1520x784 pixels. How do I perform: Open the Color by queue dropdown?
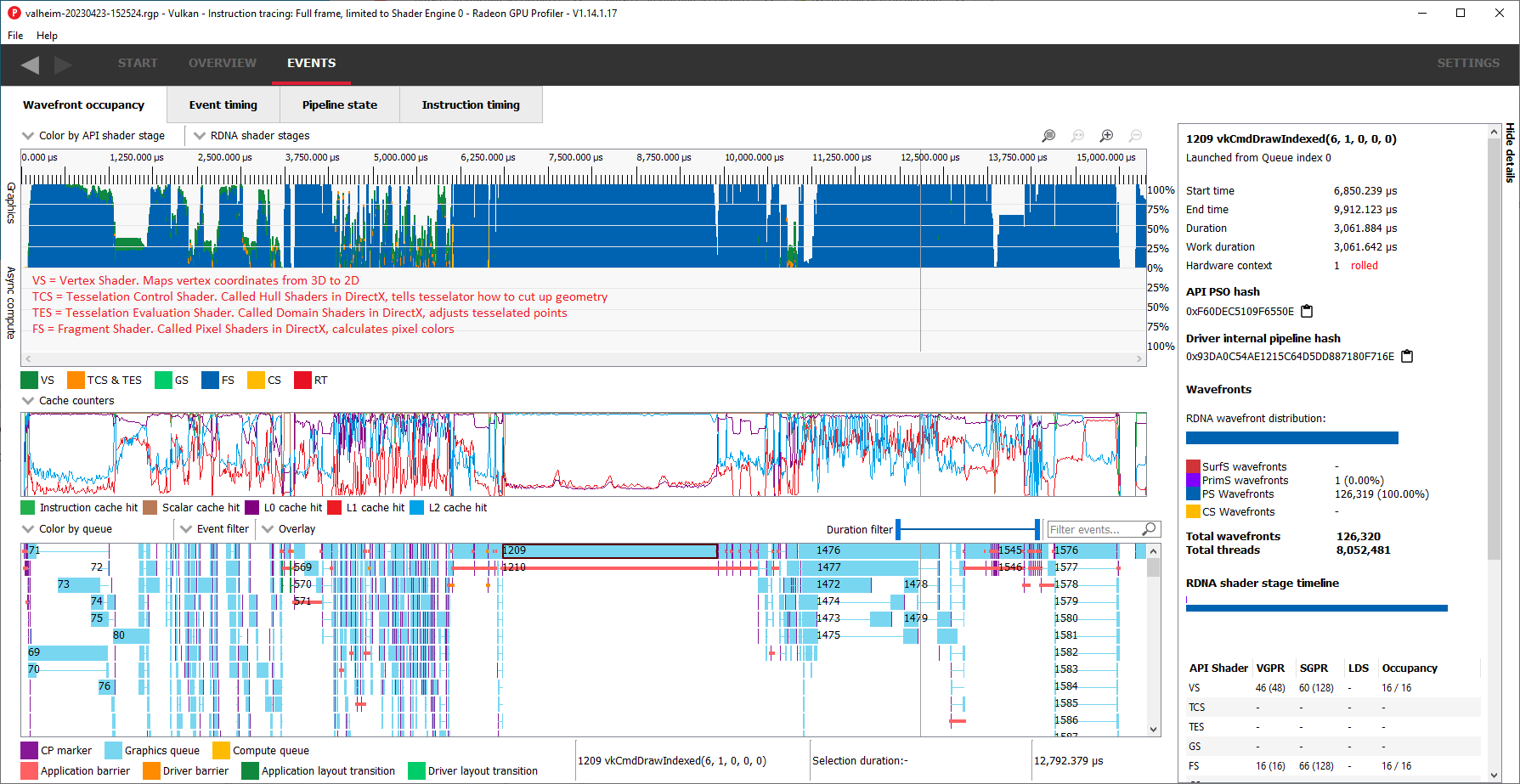coord(67,528)
